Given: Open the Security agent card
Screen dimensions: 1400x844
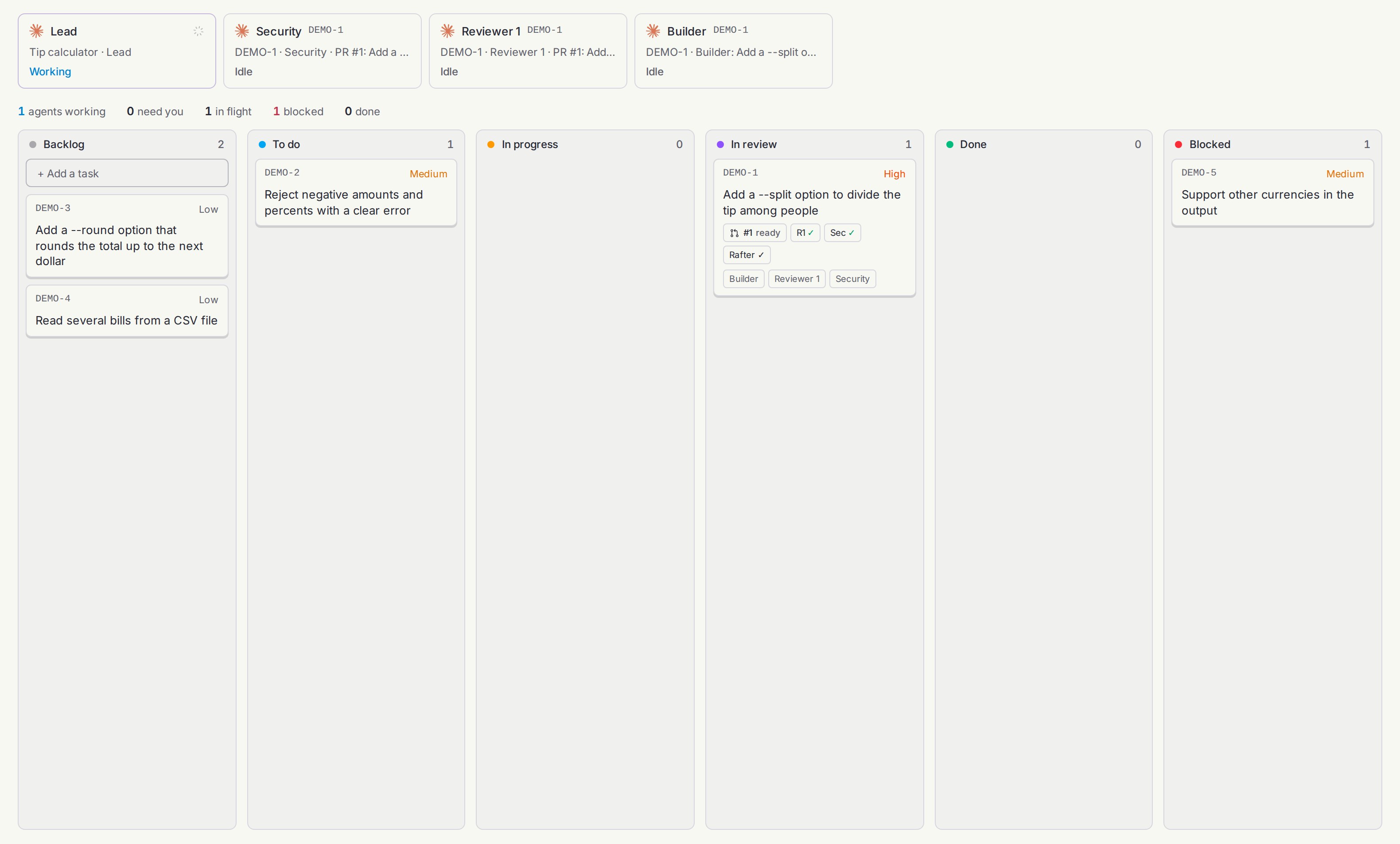Looking at the screenshot, I should tap(323, 51).
